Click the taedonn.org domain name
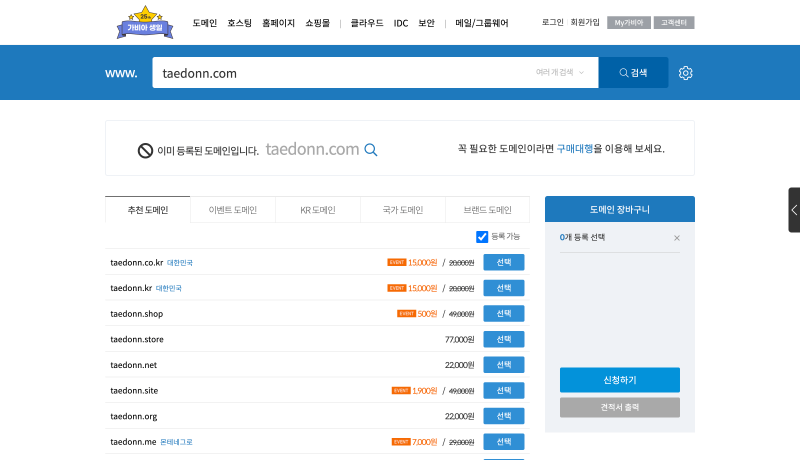This screenshot has height=460, width=800. click(134, 416)
